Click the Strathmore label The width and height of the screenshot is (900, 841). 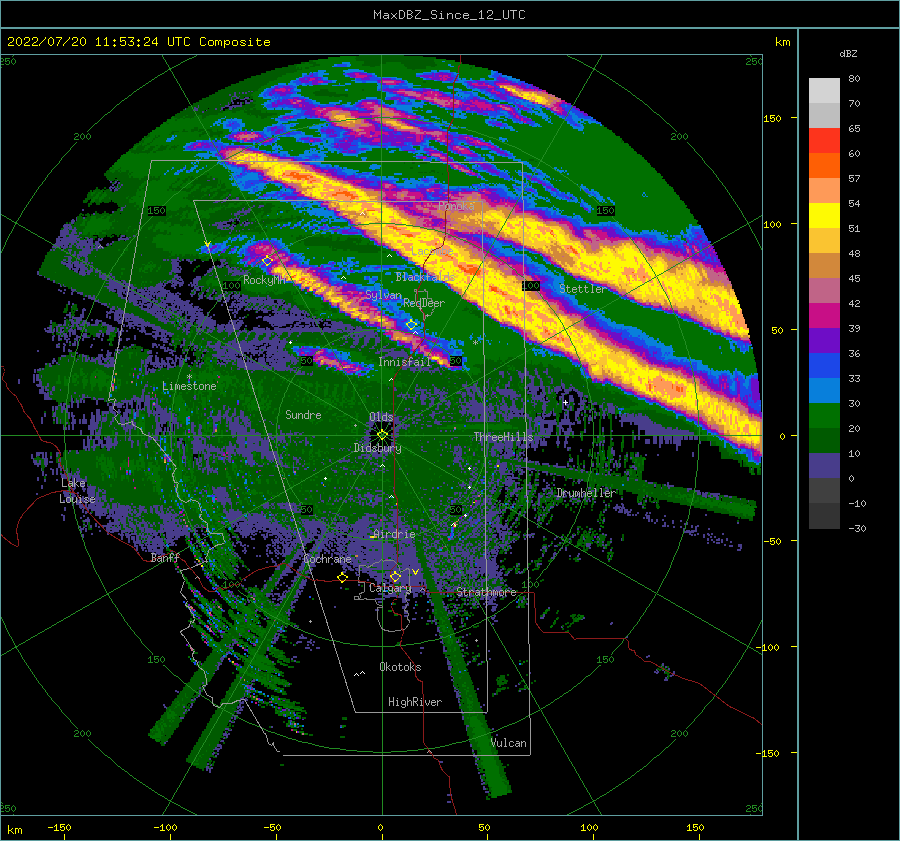[486, 592]
